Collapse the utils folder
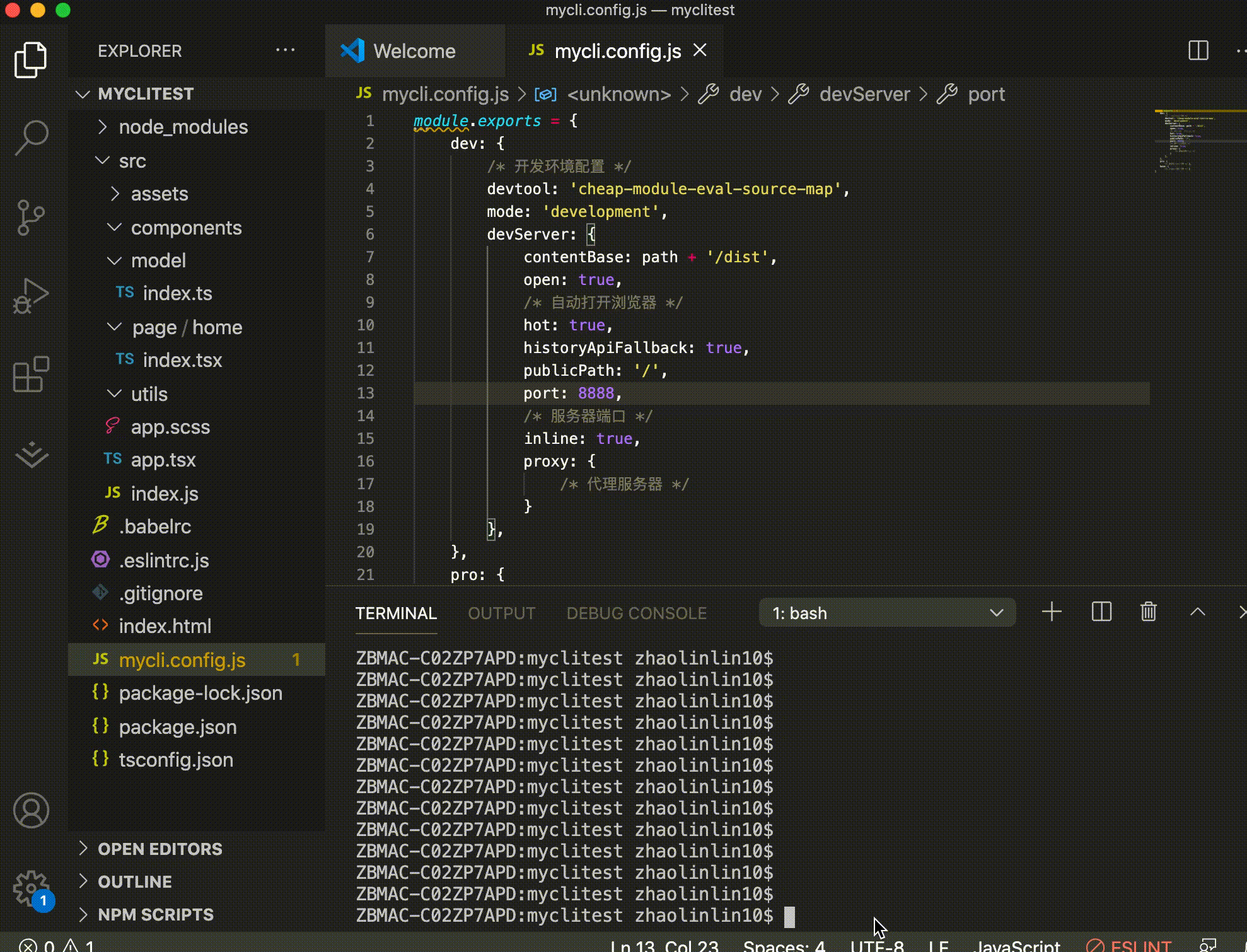Screen dimensions: 1247x952 tap(196, 394)
